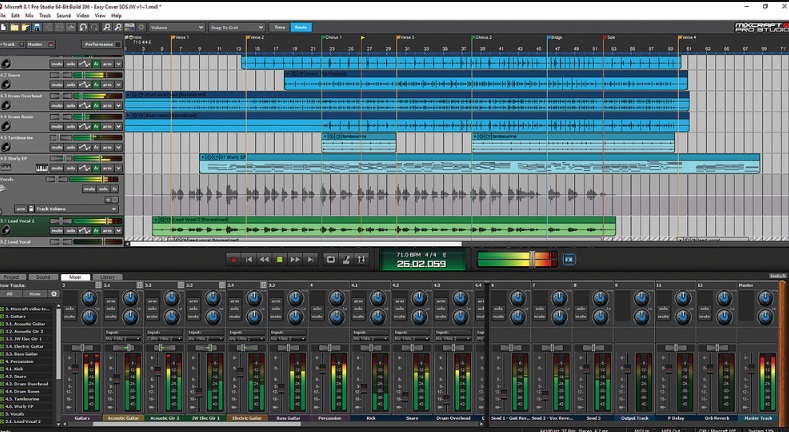Click the Snare track instrument icon

[6, 84]
